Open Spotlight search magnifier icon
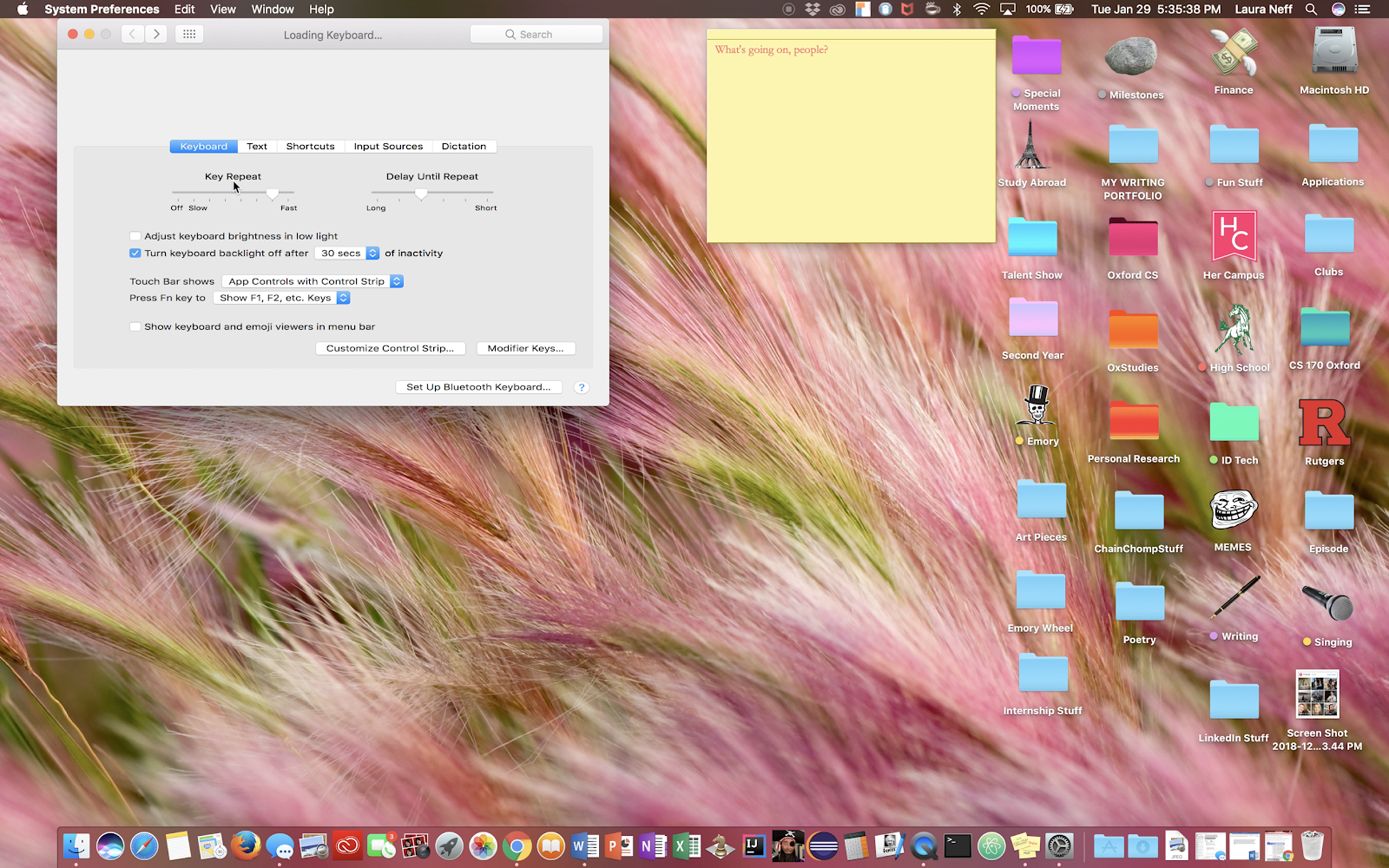 coord(1311,10)
